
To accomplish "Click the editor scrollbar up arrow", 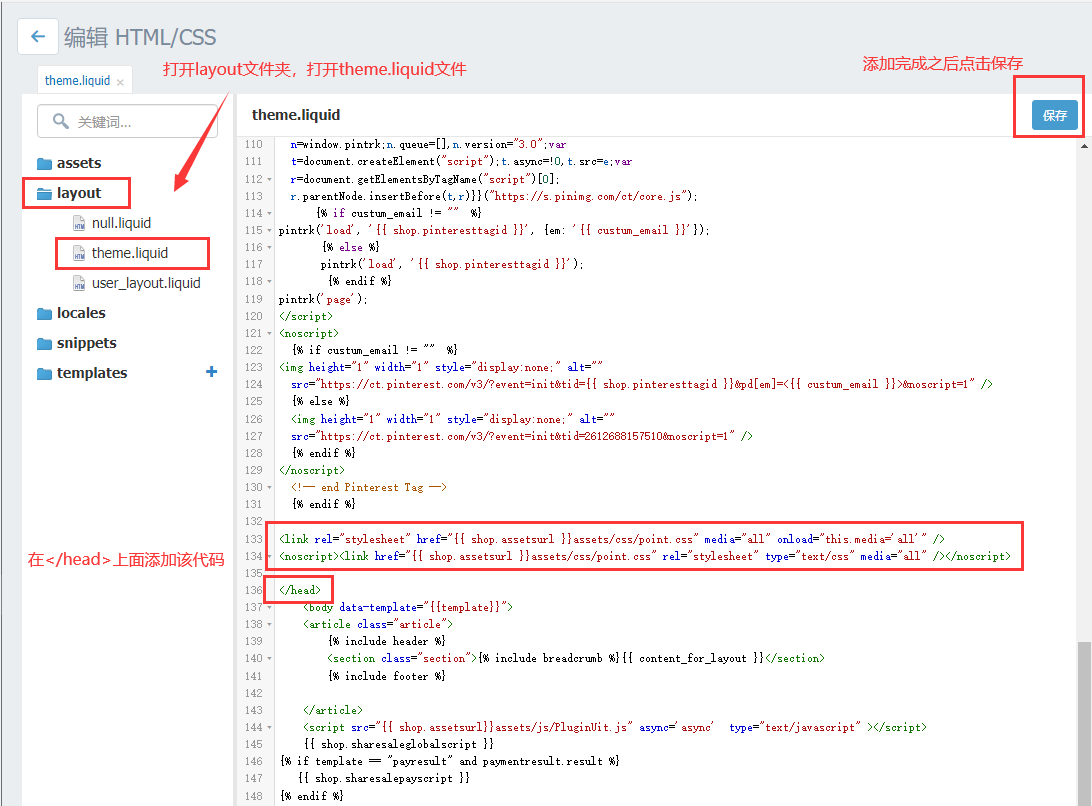I will point(1084,146).
